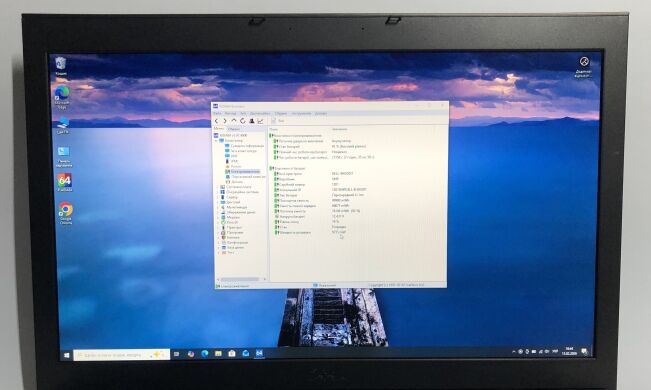Click the Back arrow in AIDA64 toolbar
The width and height of the screenshot is (651, 390).
click(x=216, y=121)
